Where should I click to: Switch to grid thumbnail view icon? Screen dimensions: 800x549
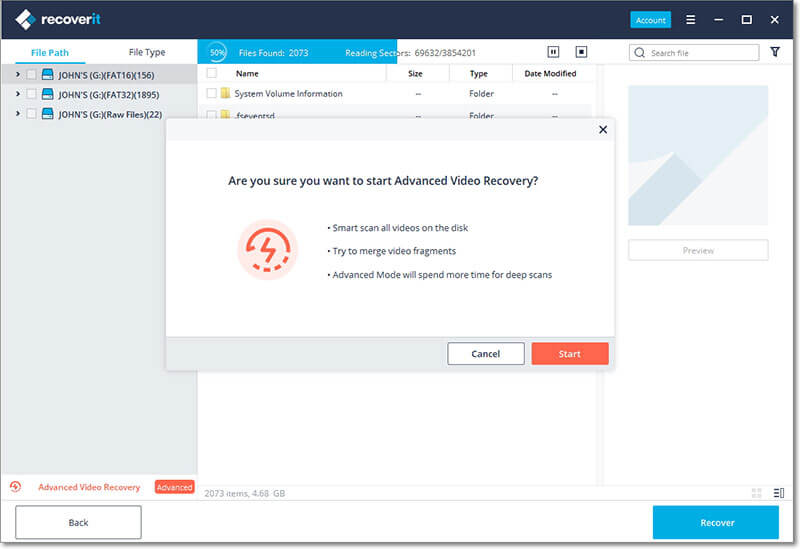[x=757, y=493]
